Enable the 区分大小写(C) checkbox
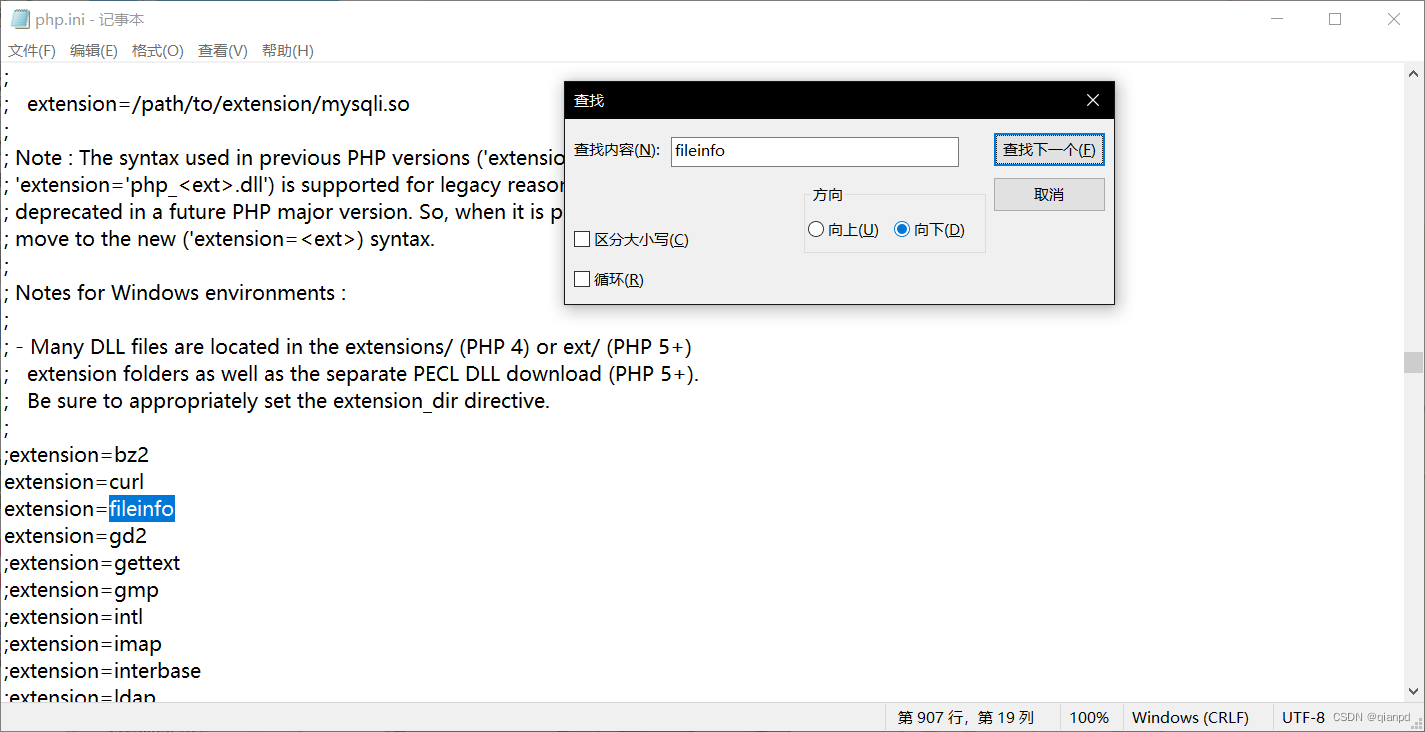Image resolution: width=1425 pixels, height=732 pixels. (582, 239)
